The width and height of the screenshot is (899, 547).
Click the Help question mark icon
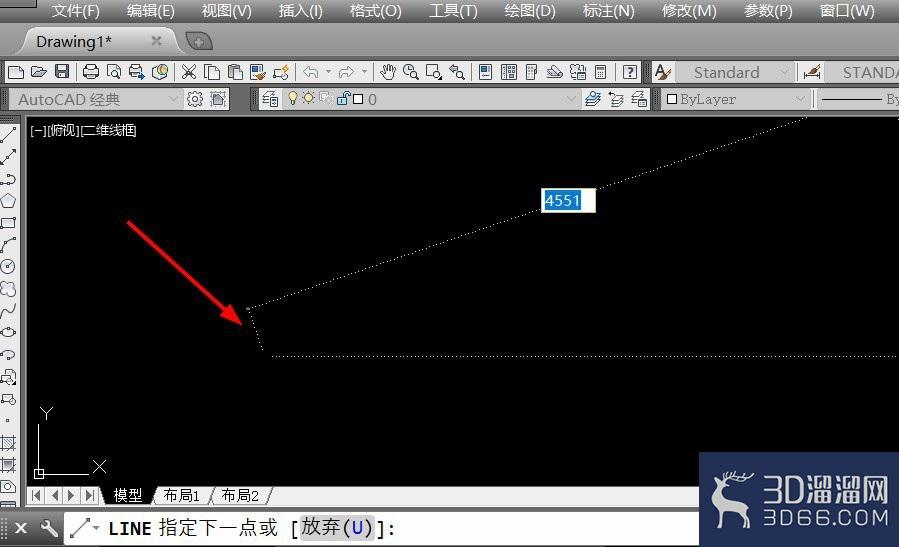[630, 72]
